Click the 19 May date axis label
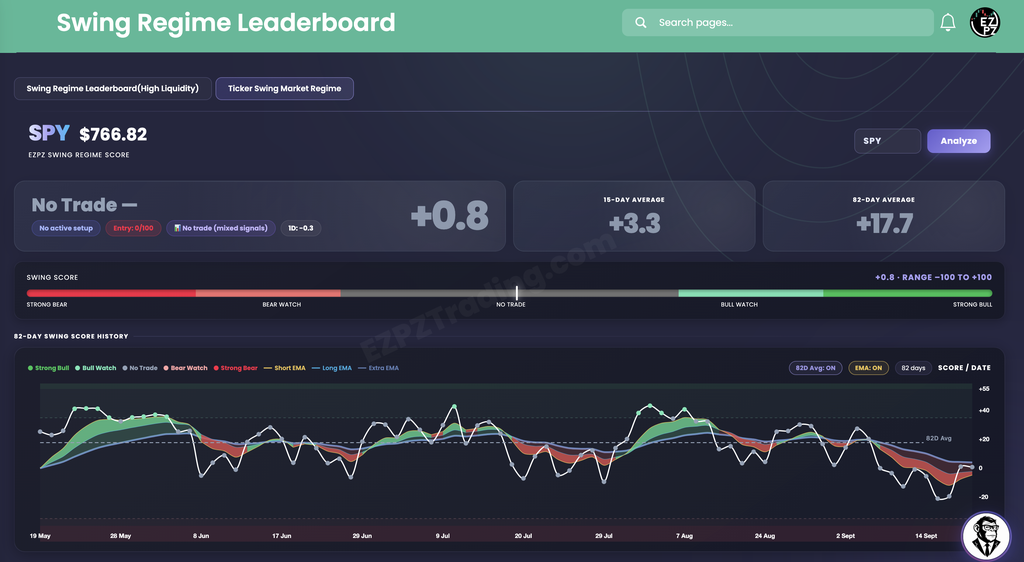 (40, 536)
